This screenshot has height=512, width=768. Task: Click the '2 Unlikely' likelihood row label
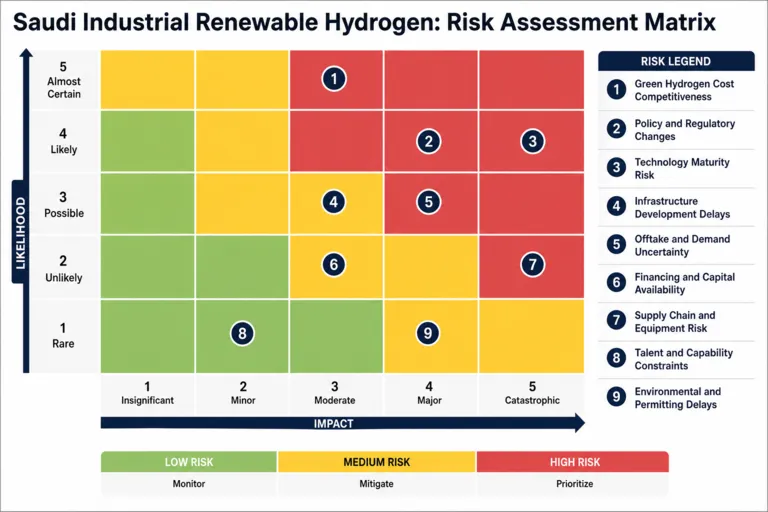[x=64, y=269]
